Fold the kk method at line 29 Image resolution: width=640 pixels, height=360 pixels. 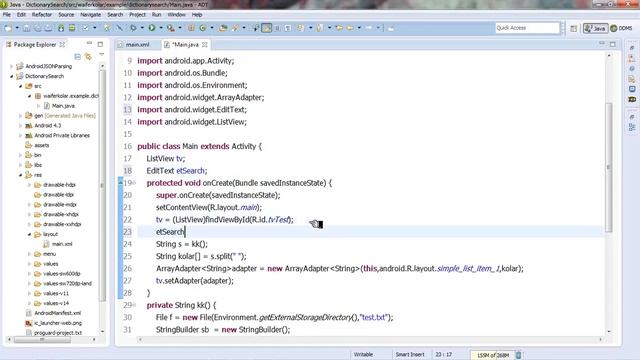tap(134, 305)
